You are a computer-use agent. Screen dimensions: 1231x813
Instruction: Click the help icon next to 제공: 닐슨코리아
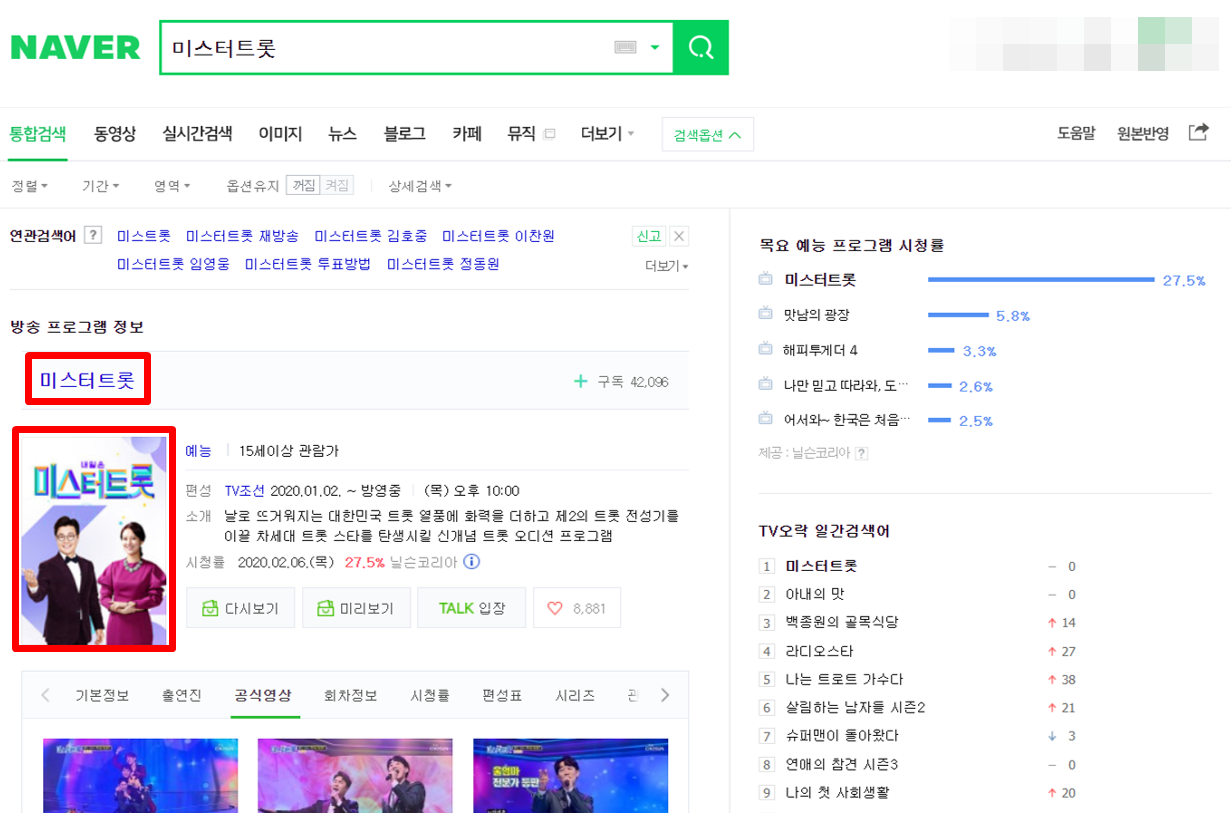click(861, 453)
